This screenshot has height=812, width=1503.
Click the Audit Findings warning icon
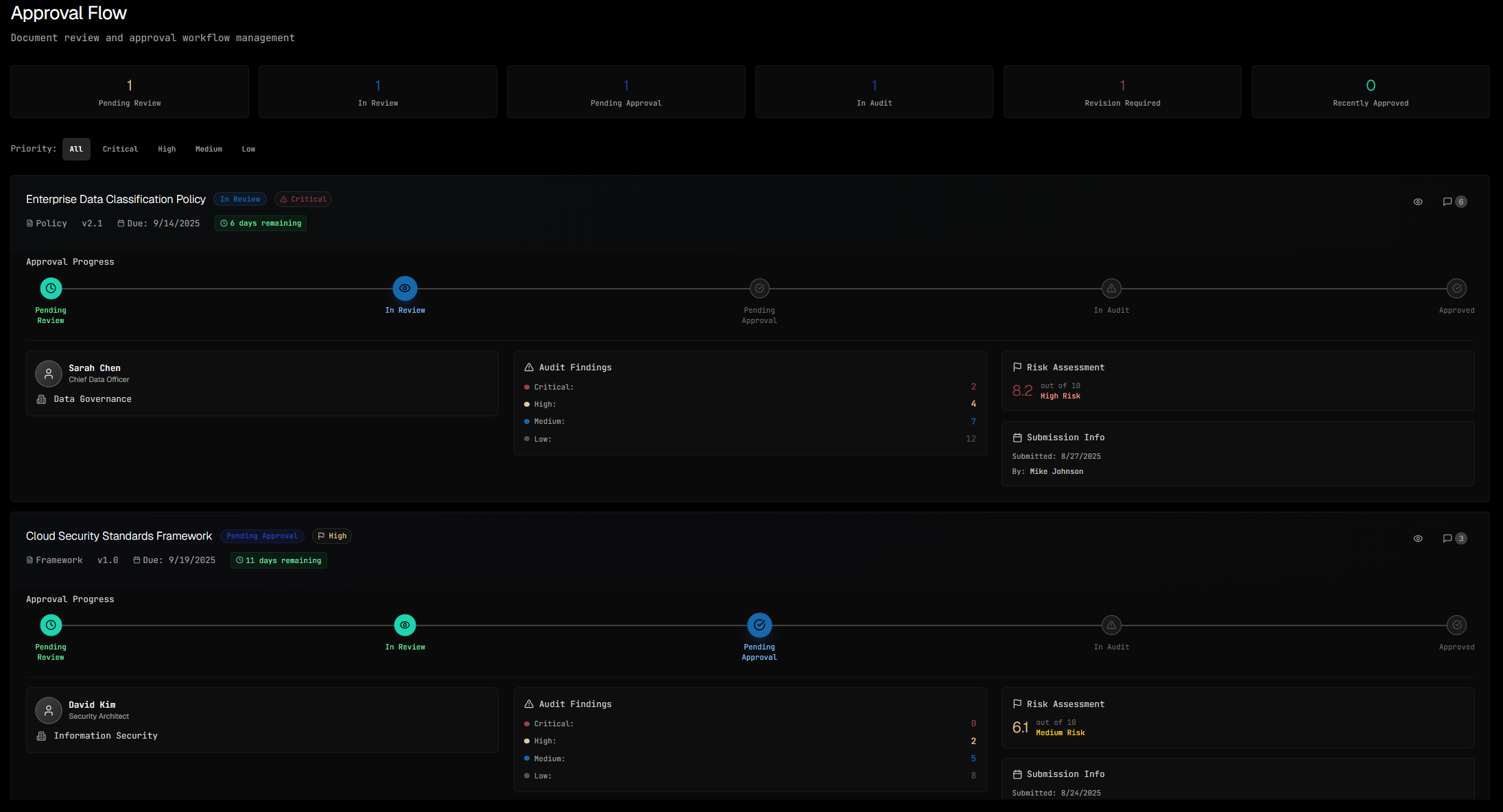click(x=528, y=367)
